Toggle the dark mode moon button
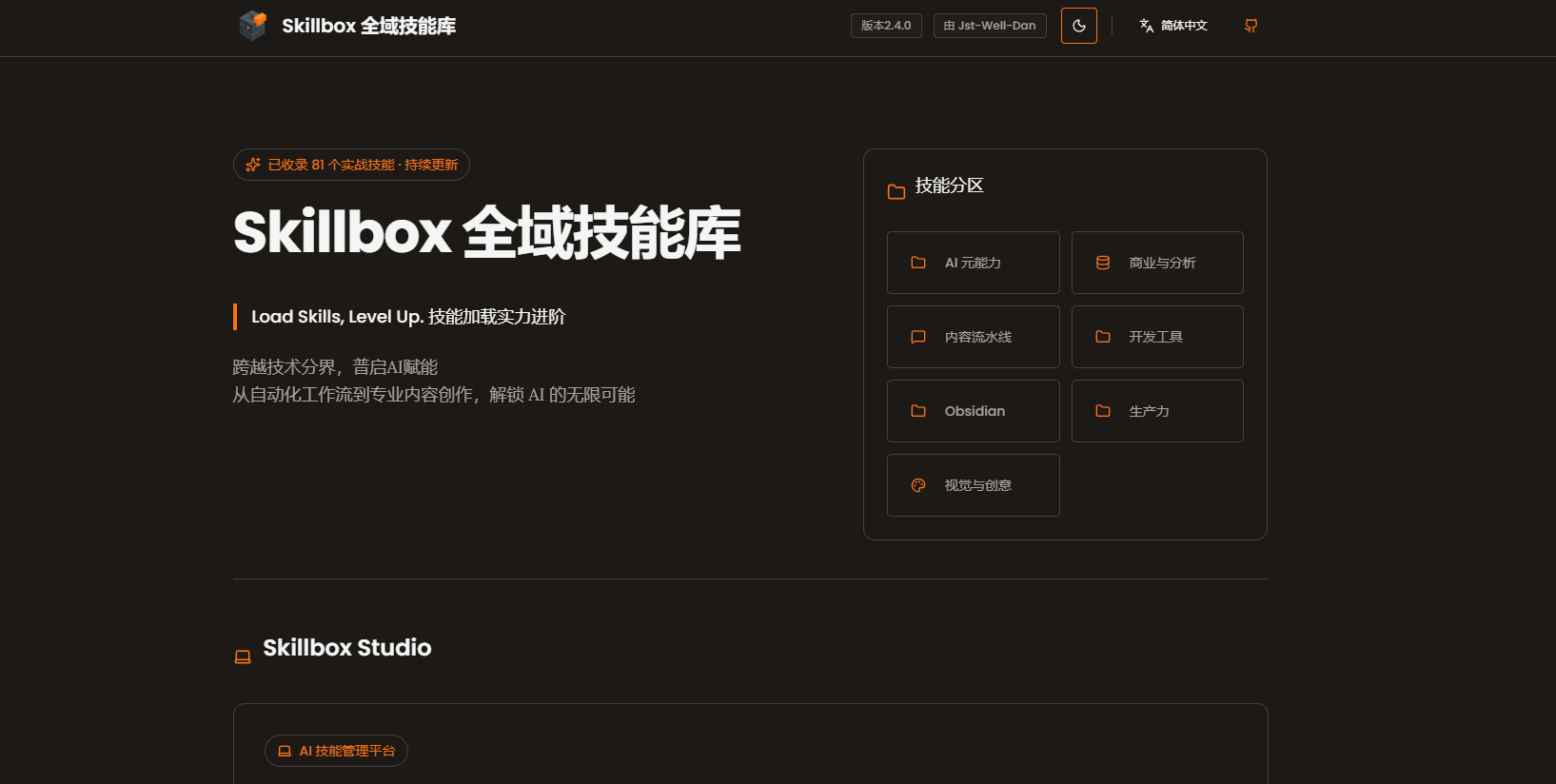Screen dimensions: 1556x784 tap(1079, 26)
